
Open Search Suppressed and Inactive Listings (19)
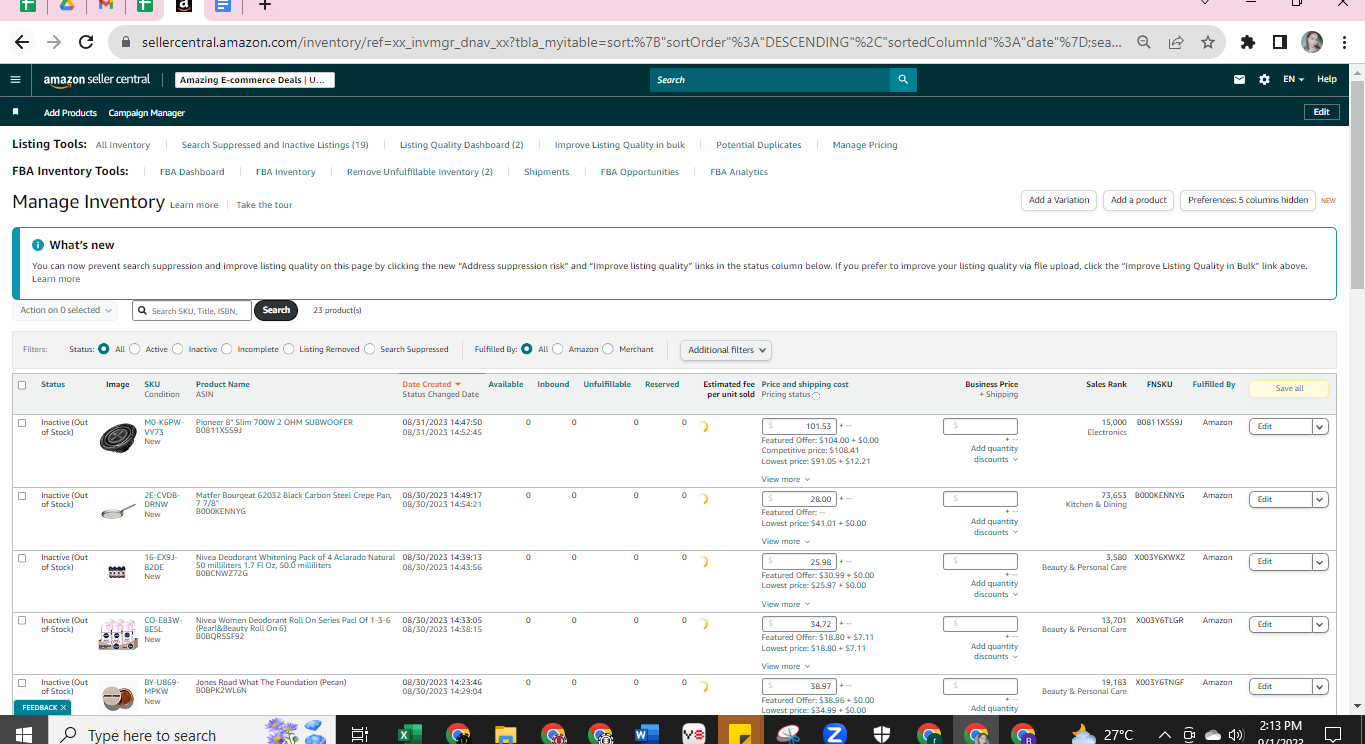275,145
